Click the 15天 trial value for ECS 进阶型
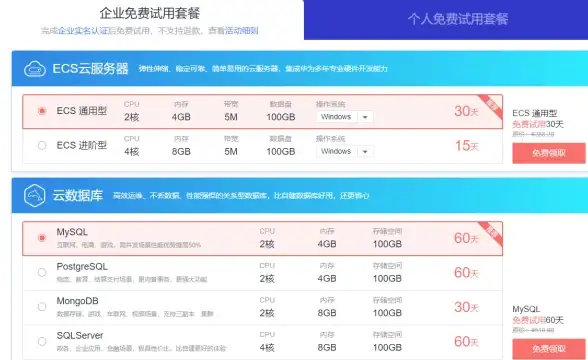Screen dimensions: 588x360 (466, 146)
